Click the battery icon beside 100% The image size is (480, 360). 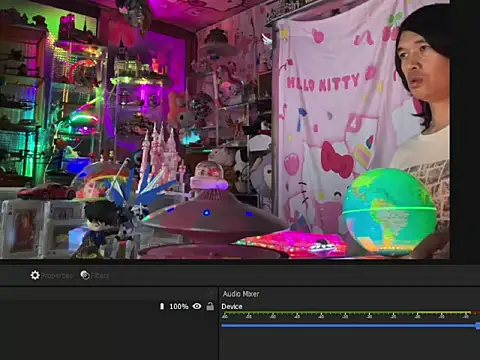[162, 306]
